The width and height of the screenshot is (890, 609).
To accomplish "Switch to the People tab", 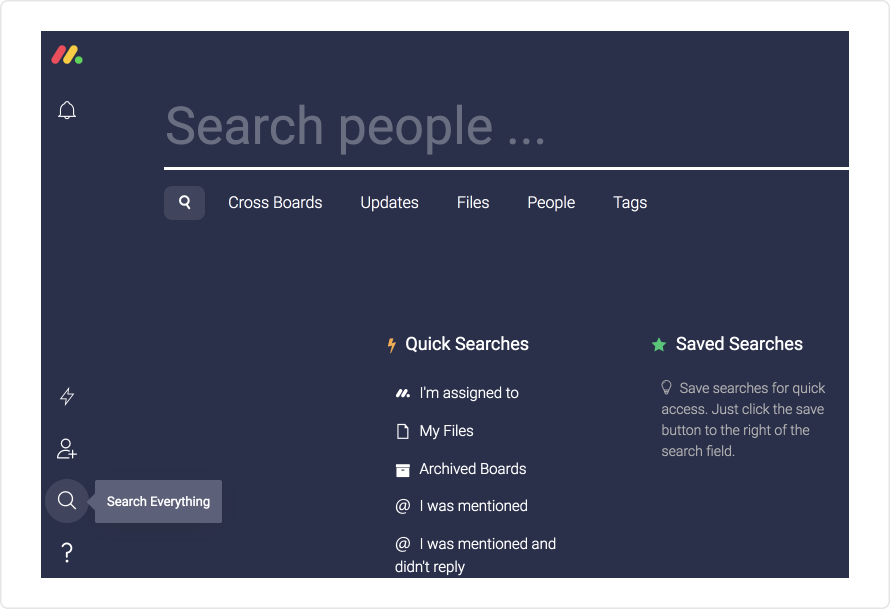I will 551,203.
